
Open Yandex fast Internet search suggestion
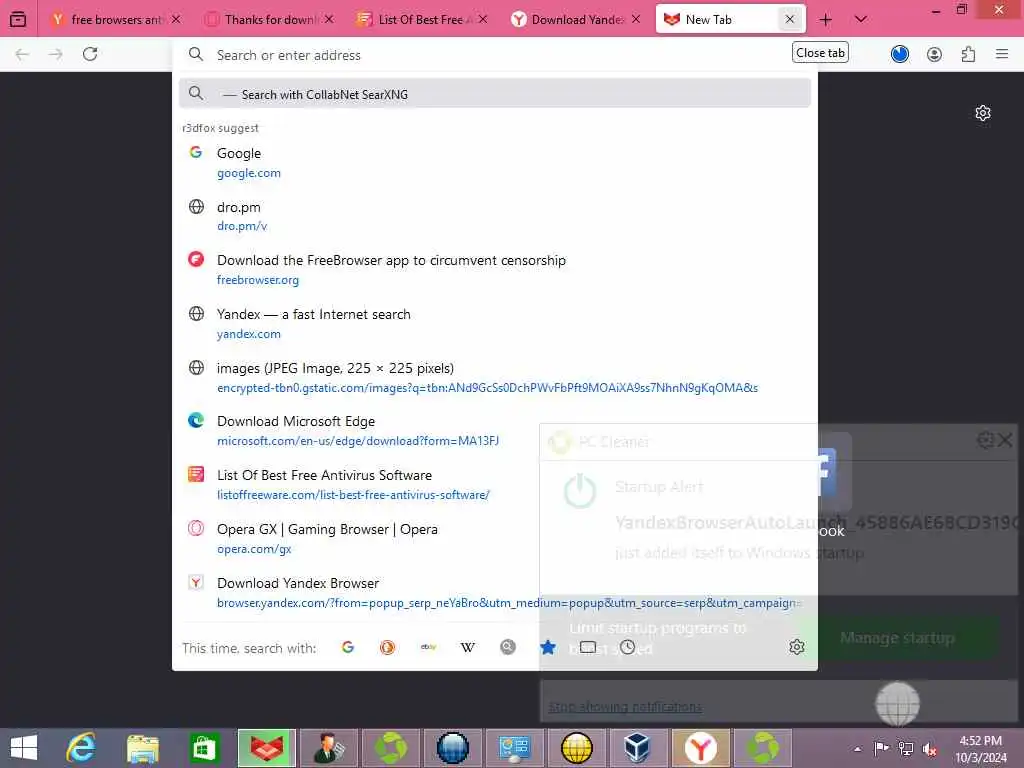494,323
